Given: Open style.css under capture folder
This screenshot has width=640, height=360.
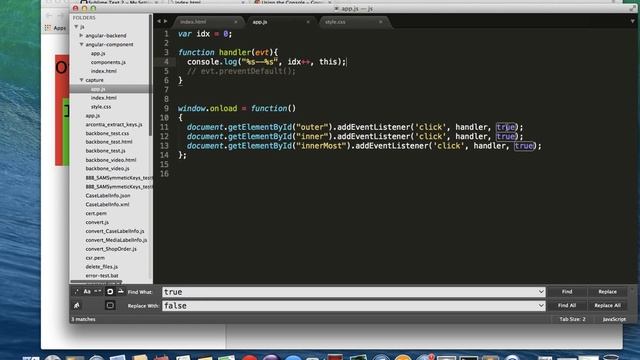Looking at the screenshot, I should click(101, 107).
